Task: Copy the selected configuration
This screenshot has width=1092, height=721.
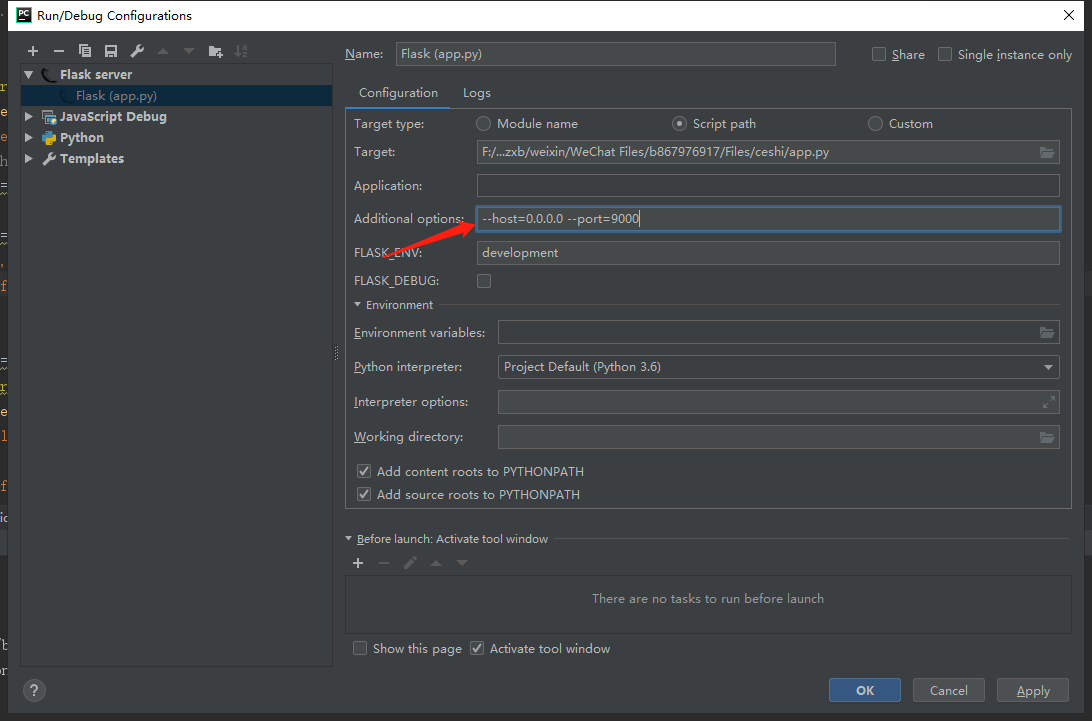Action: point(85,51)
